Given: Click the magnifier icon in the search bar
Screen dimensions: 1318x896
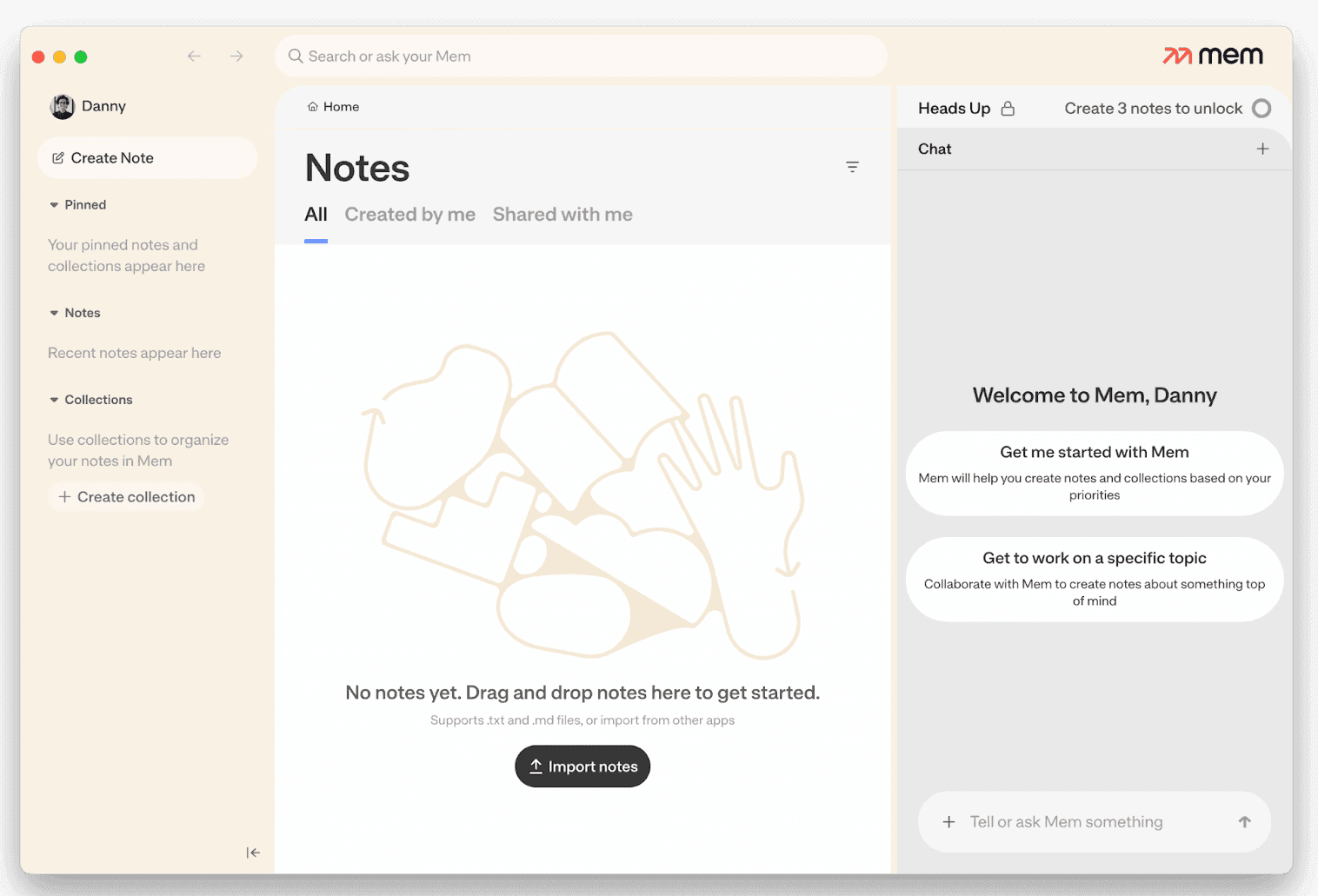Looking at the screenshot, I should [296, 56].
